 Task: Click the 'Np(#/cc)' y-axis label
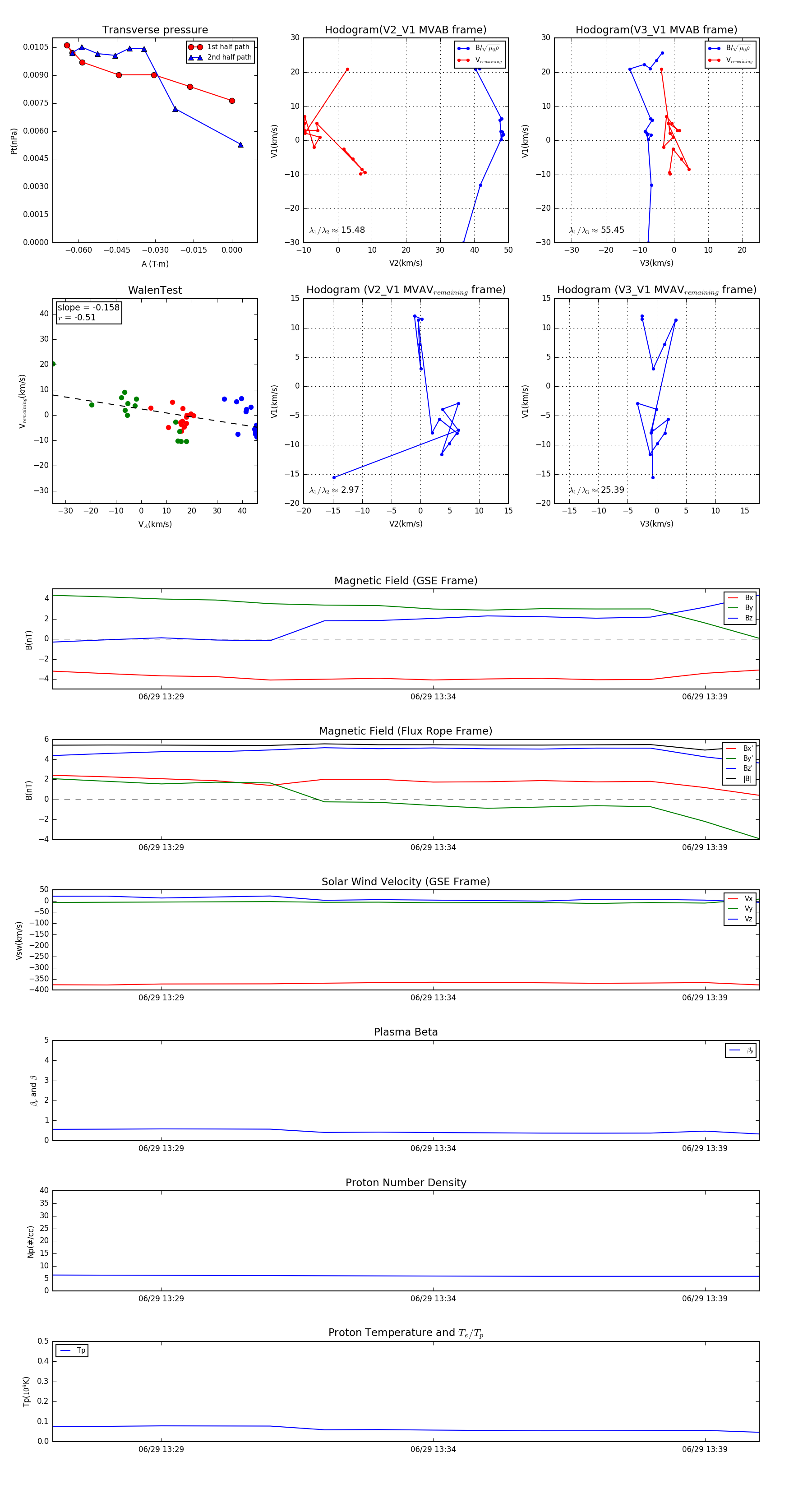tap(31, 1242)
